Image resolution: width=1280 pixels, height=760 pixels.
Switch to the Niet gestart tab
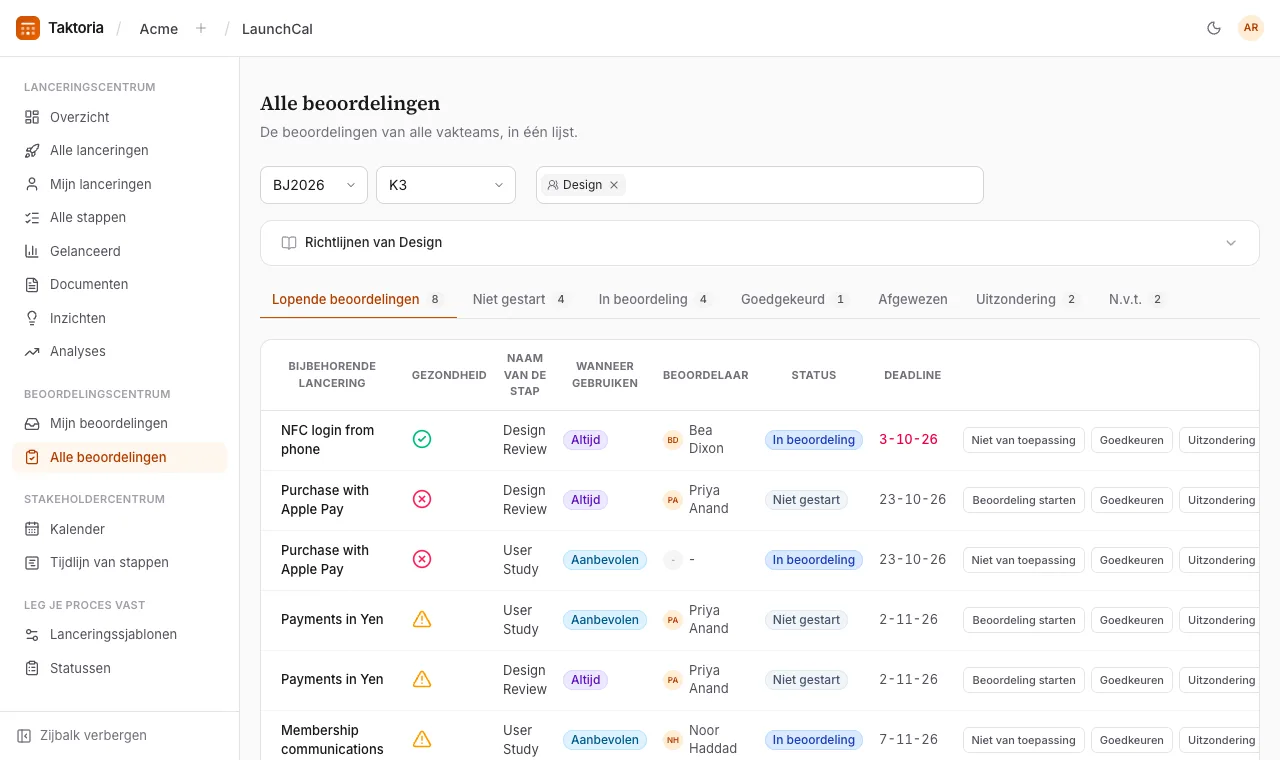[x=520, y=299]
